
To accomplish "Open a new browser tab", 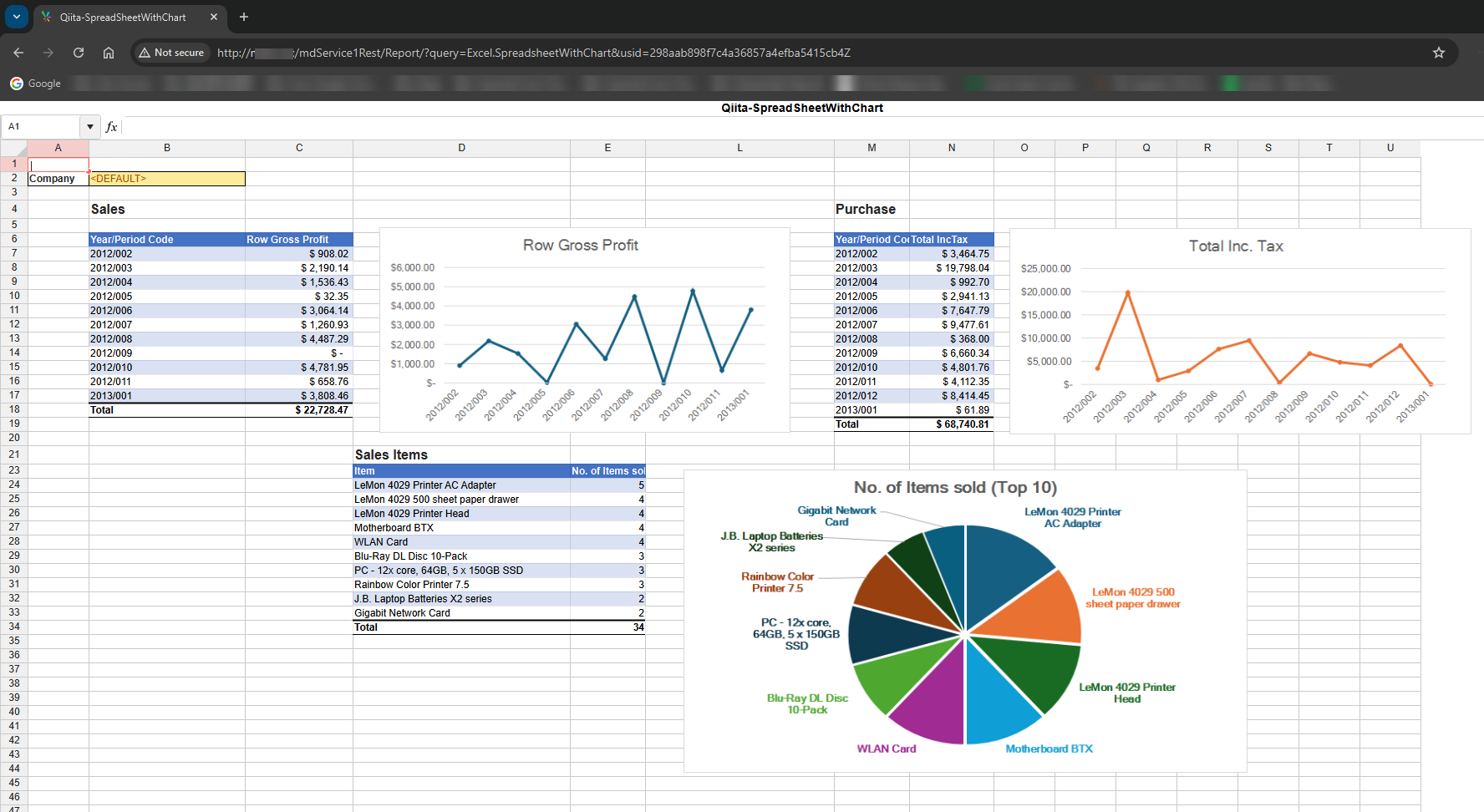I will click(244, 17).
